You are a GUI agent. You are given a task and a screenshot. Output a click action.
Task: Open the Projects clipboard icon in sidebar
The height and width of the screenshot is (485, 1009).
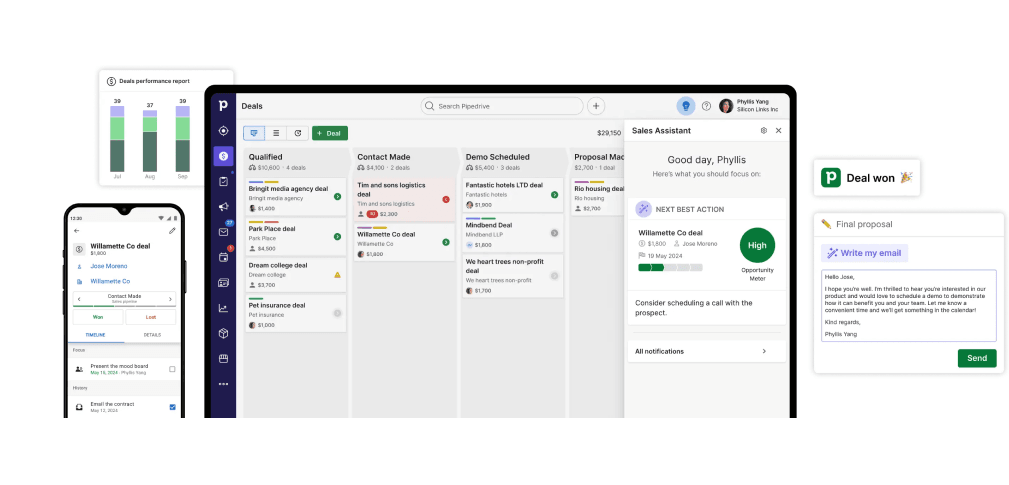tap(223, 181)
